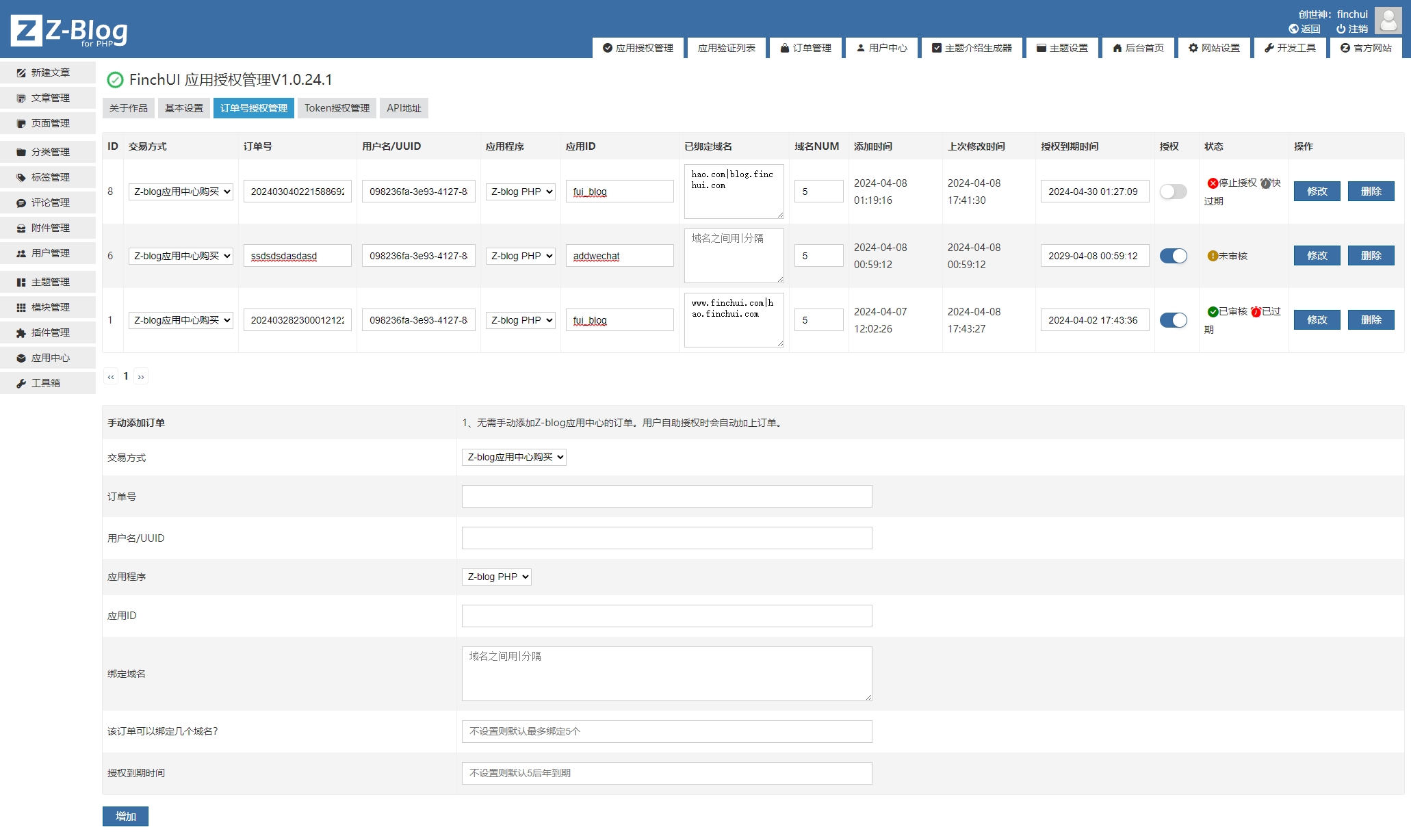Viewport: 1411px width, 840px height.
Task: Switch to 基本设置 tab
Action: pyautogui.click(x=184, y=108)
